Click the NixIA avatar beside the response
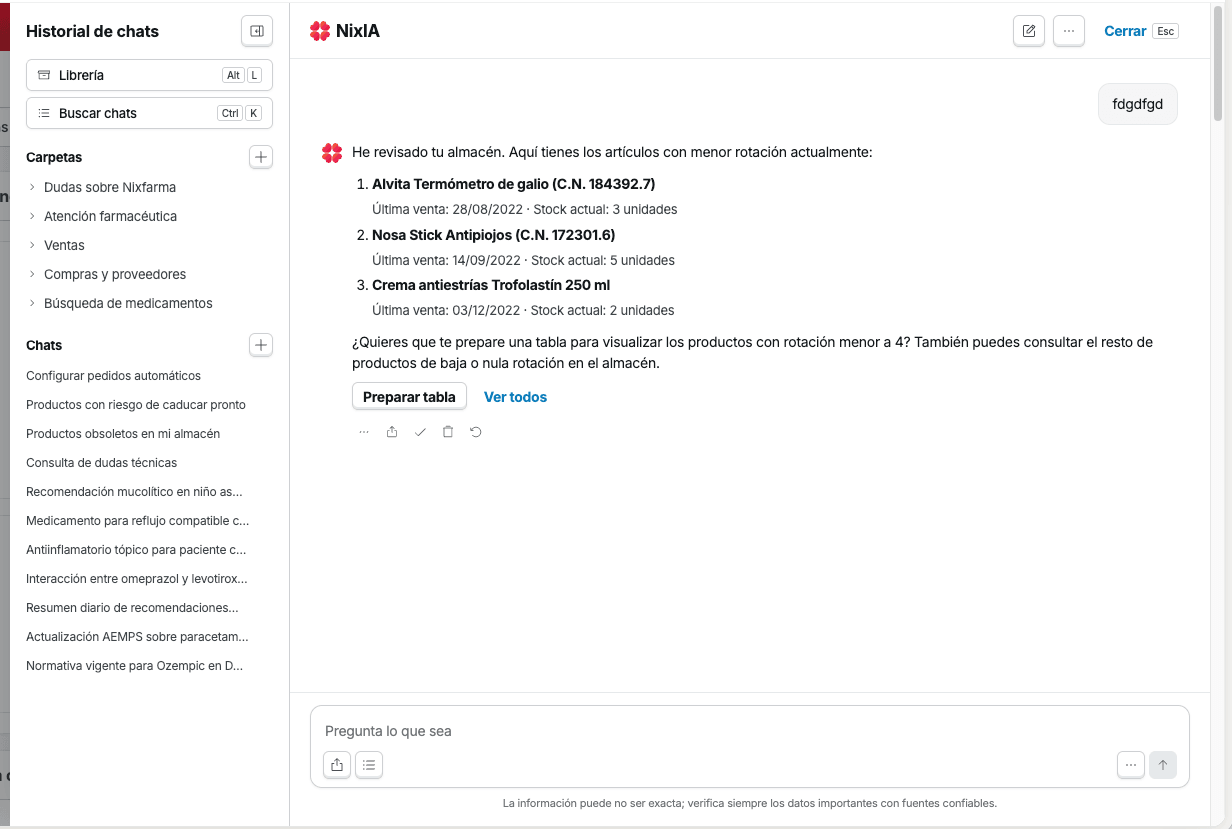The height and width of the screenshot is (829, 1232). click(332, 153)
